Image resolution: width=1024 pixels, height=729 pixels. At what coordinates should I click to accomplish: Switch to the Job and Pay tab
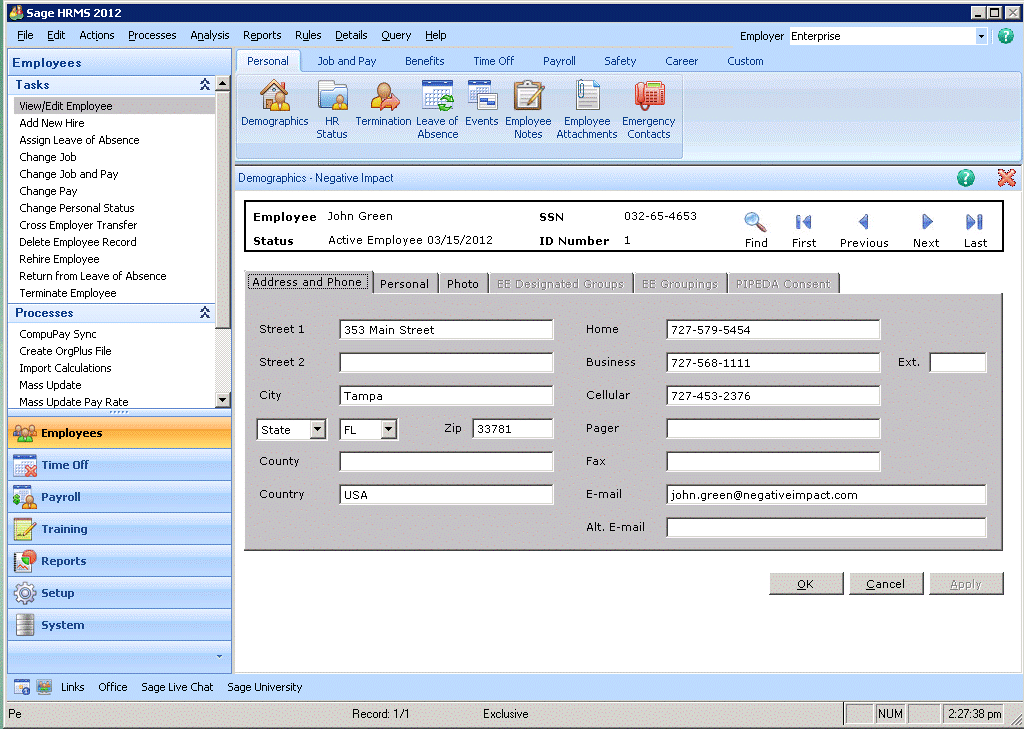(x=347, y=61)
